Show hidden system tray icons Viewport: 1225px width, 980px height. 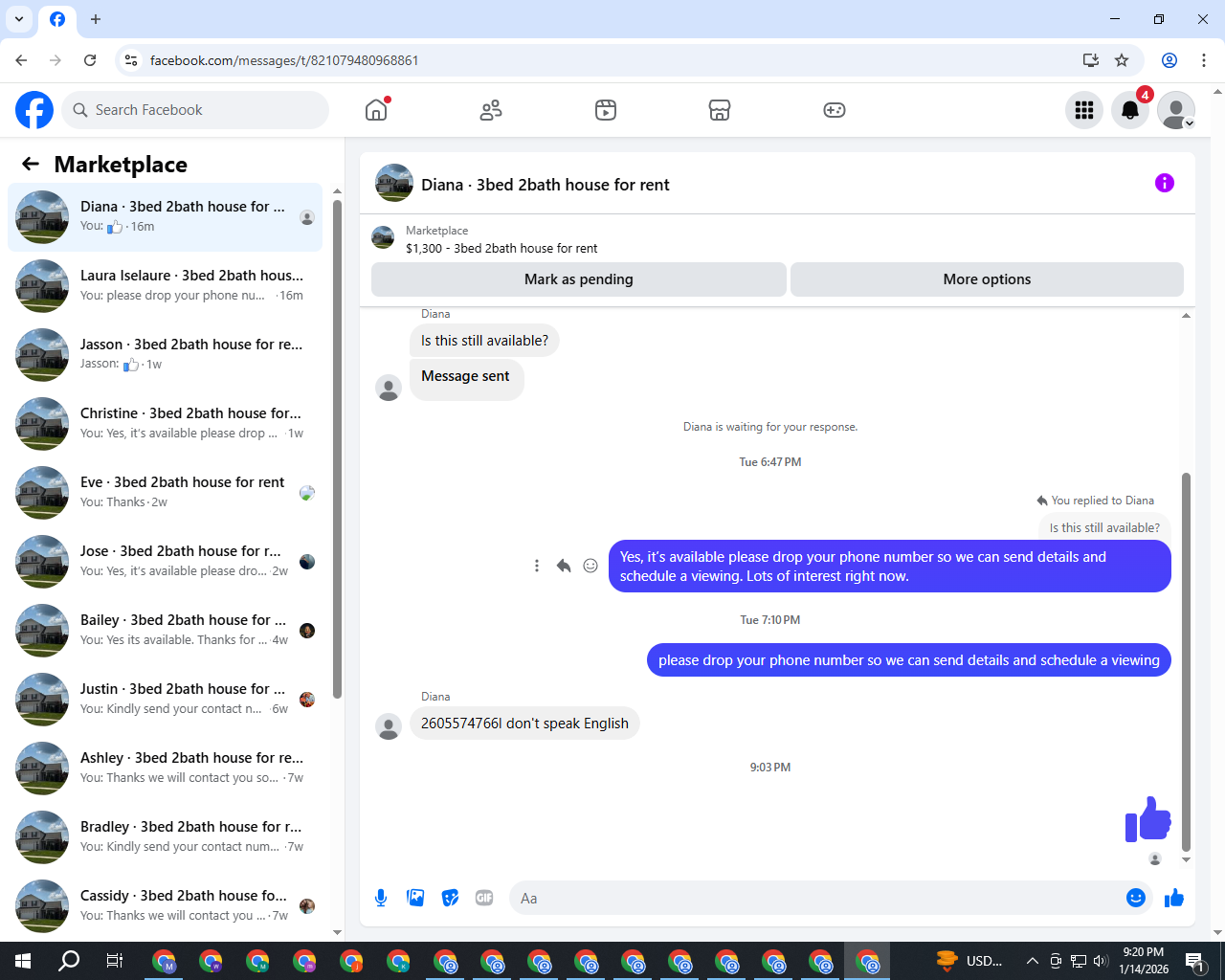pyautogui.click(x=1032, y=961)
